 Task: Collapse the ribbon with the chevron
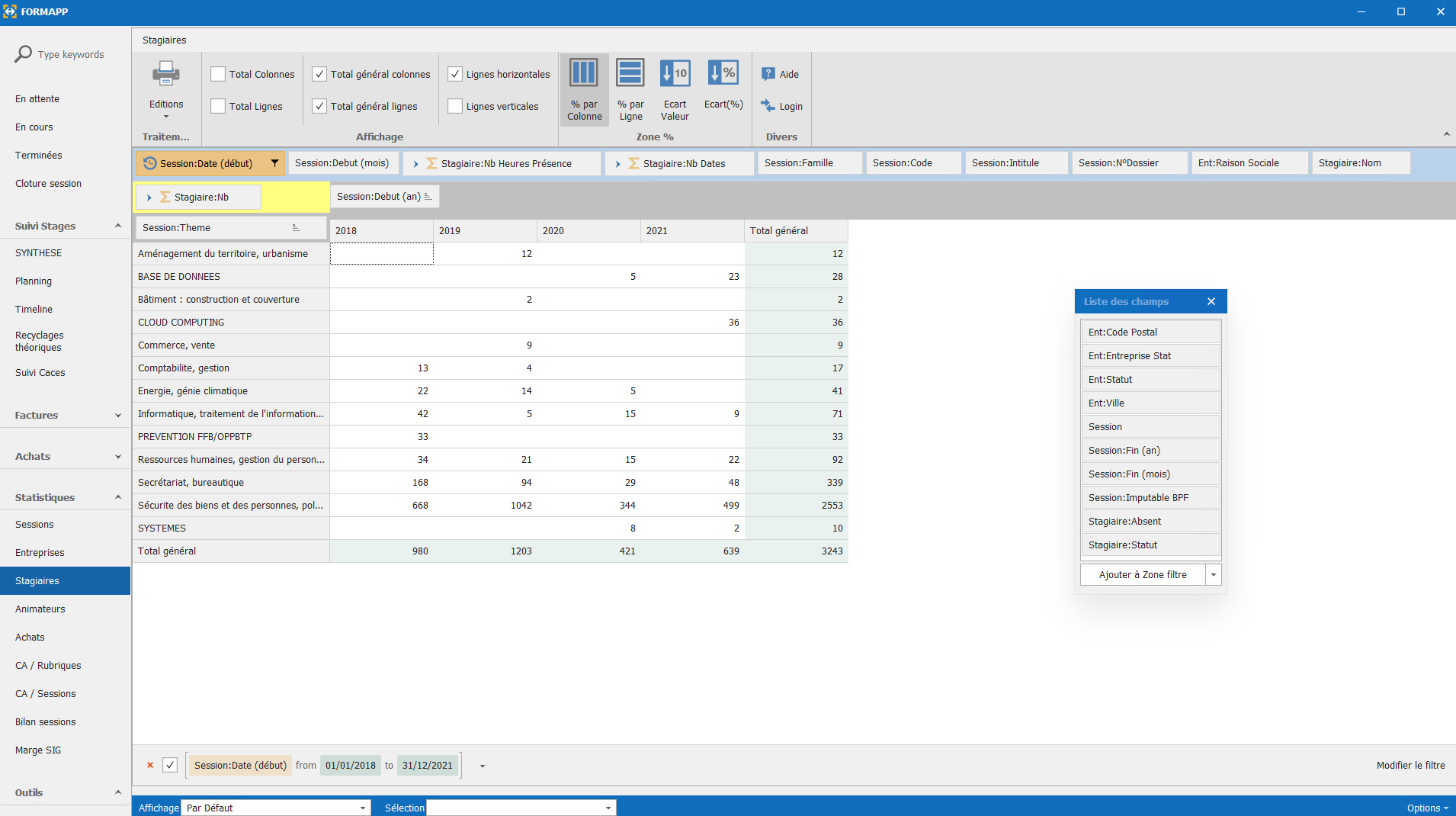[1446, 134]
